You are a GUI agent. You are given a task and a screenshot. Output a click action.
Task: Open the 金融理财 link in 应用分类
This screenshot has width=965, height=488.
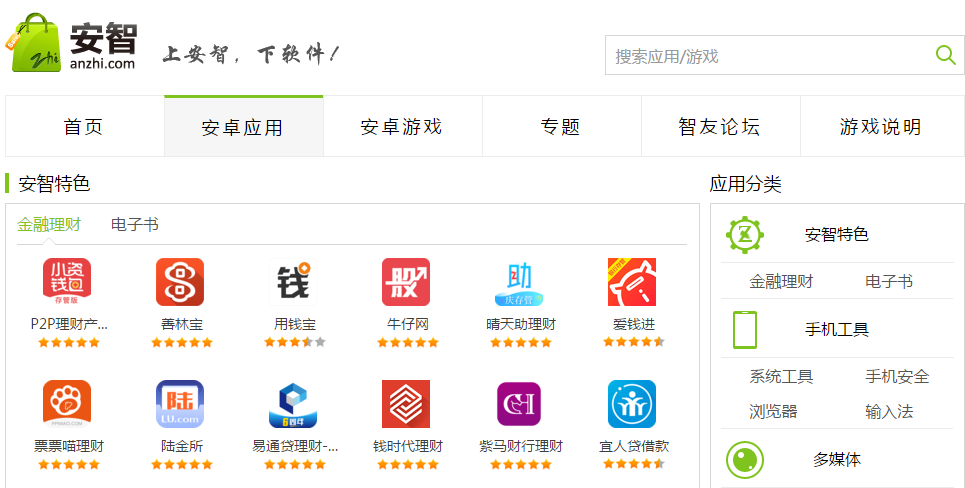pos(781,281)
